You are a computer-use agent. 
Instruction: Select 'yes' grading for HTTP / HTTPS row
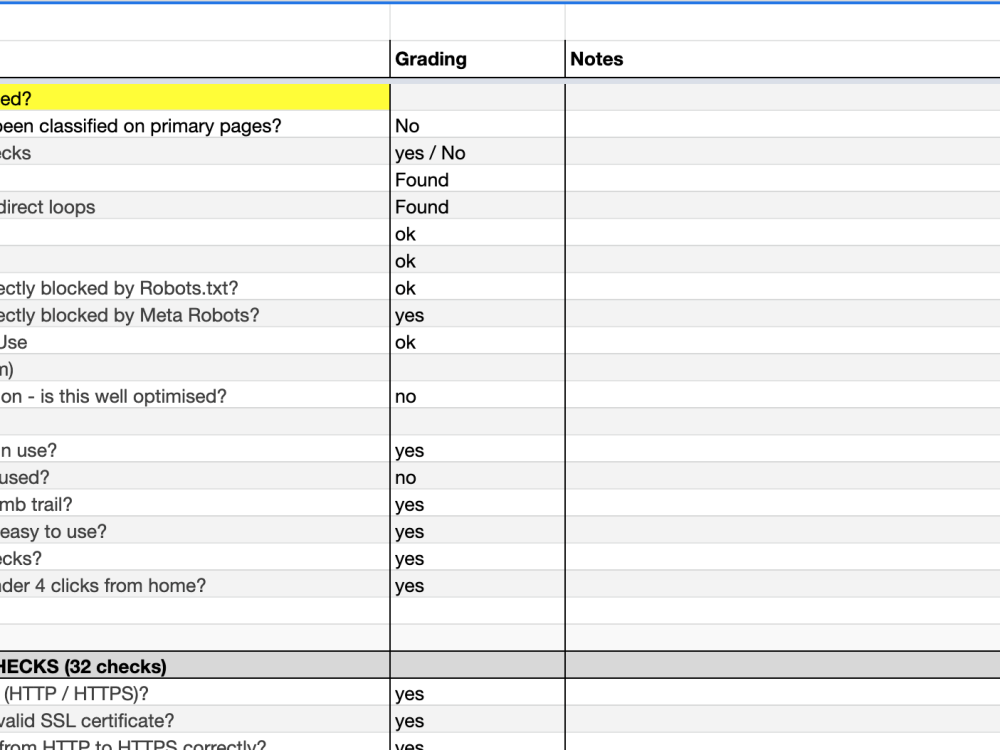[477, 693]
